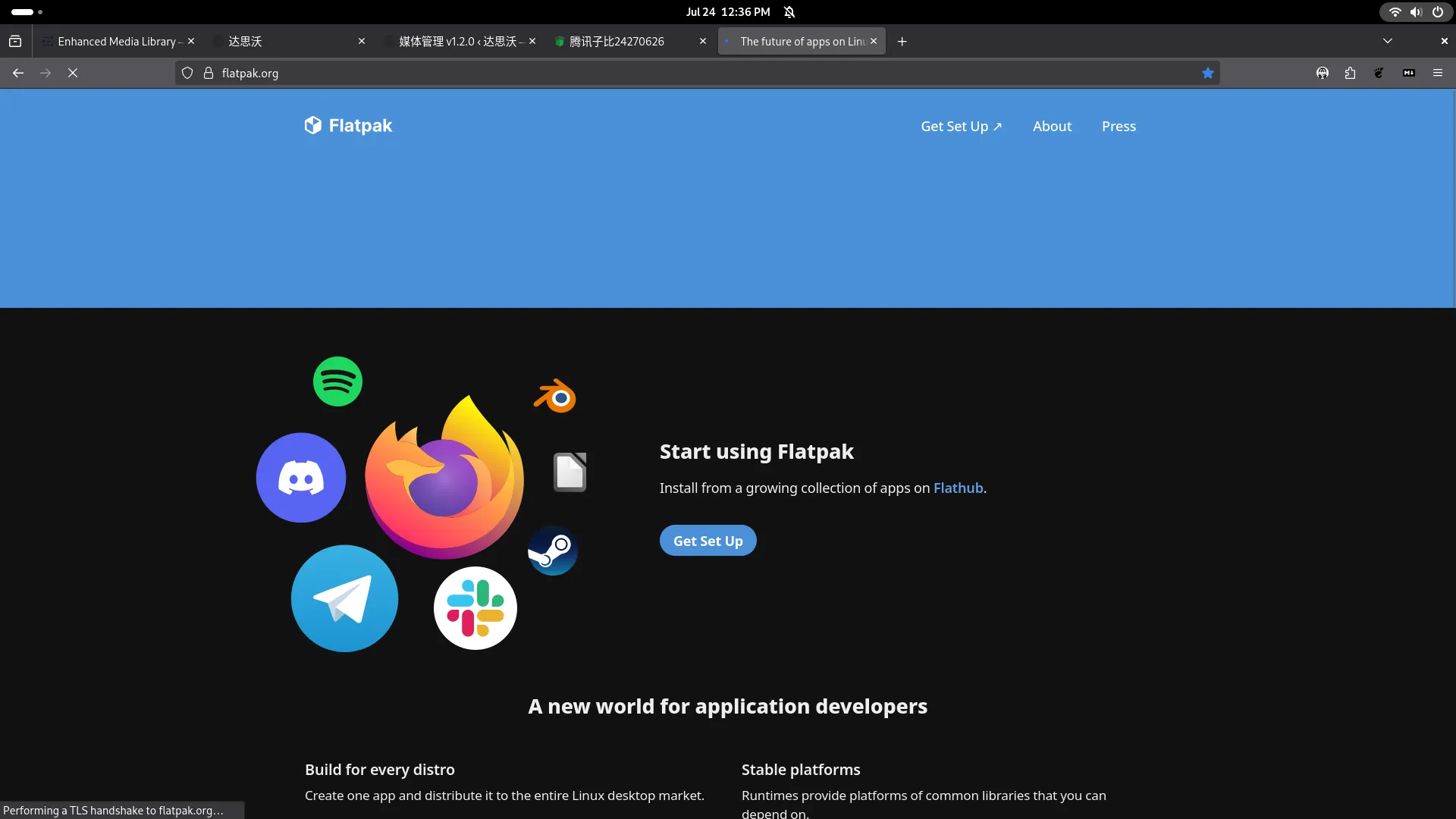Click the Slack app icon

pyautogui.click(x=475, y=608)
